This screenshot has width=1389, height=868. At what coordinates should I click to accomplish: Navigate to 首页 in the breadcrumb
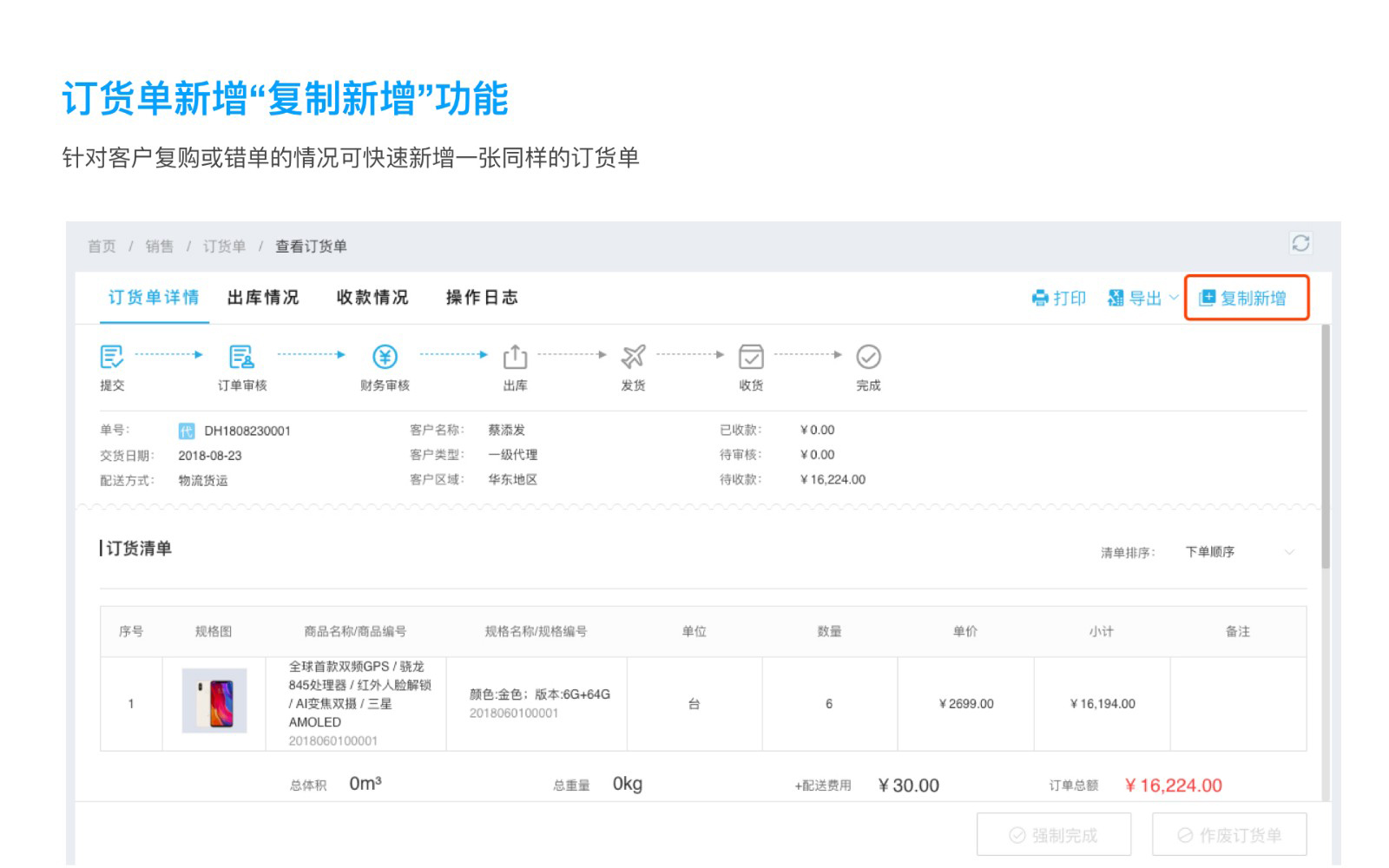102,247
